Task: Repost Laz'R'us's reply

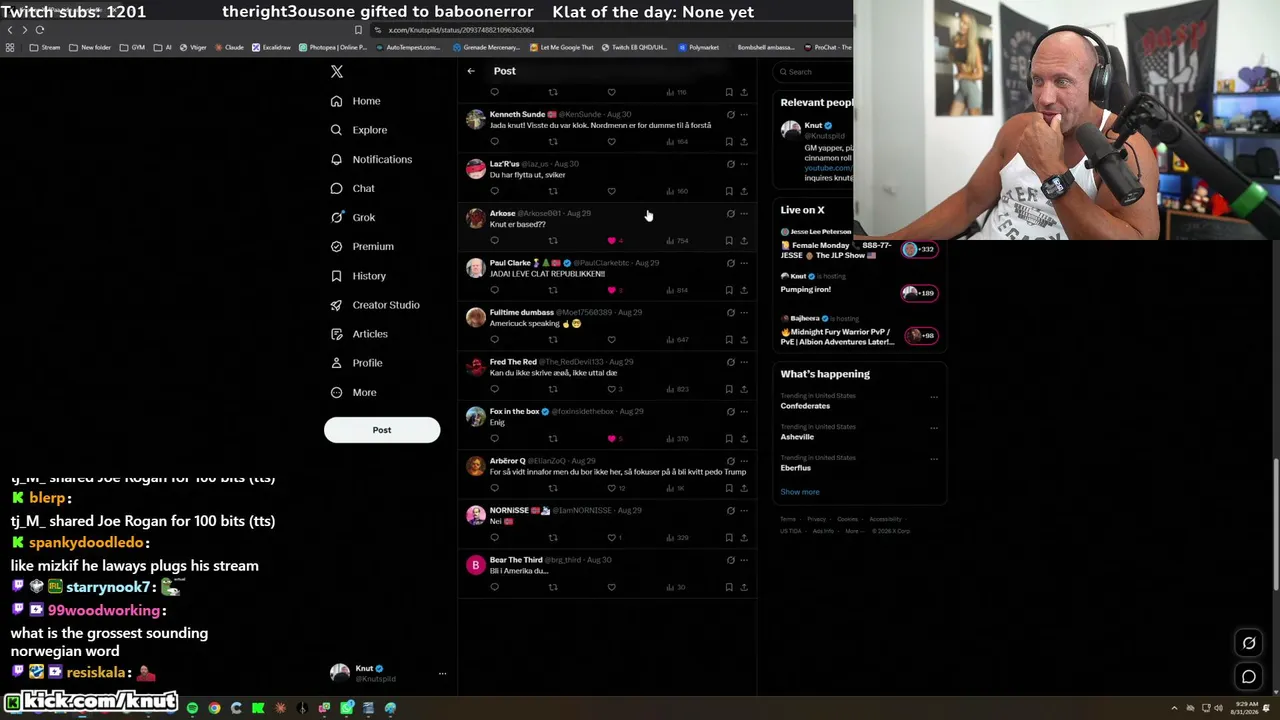Action: [x=553, y=191]
